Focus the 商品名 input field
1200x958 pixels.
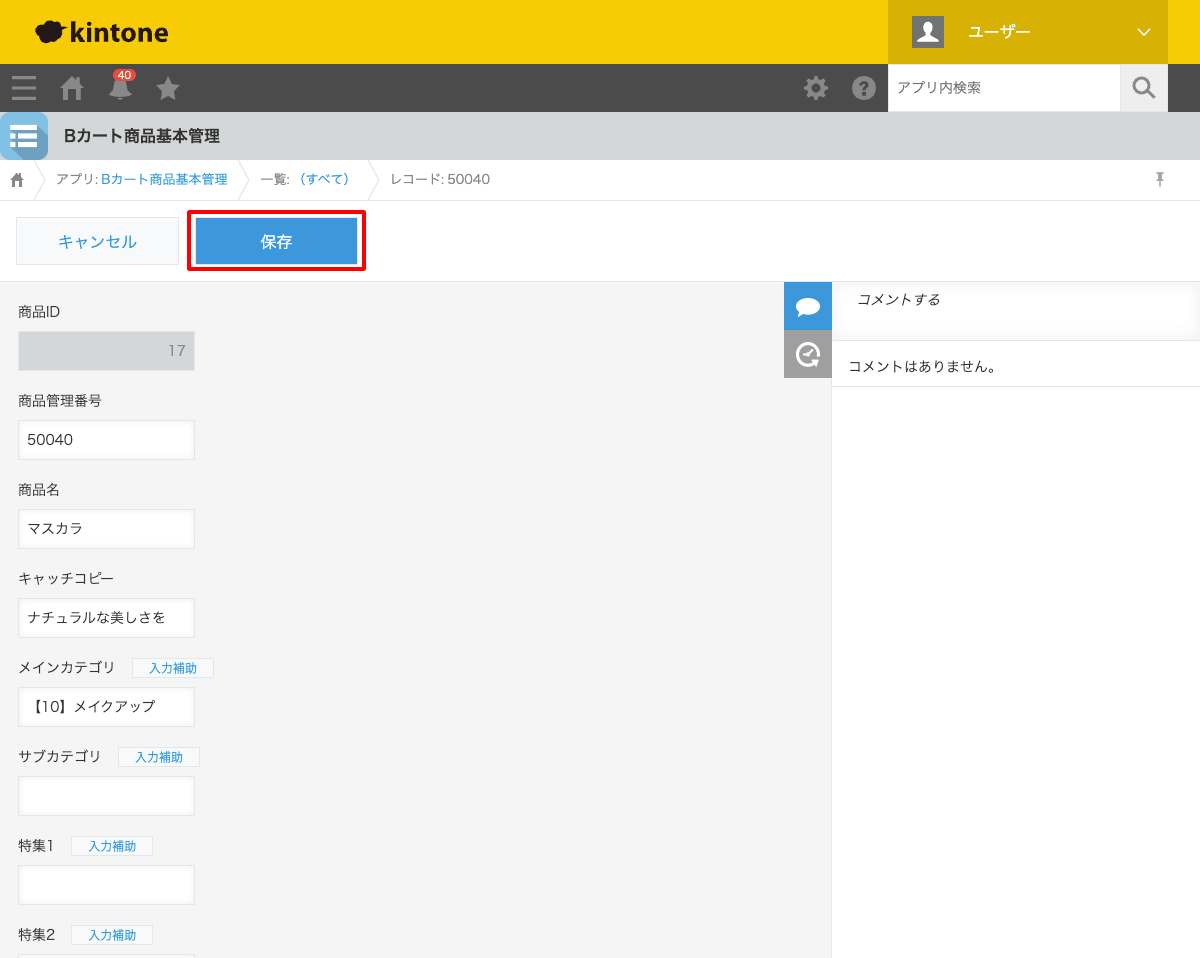pyautogui.click(x=106, y=529)
